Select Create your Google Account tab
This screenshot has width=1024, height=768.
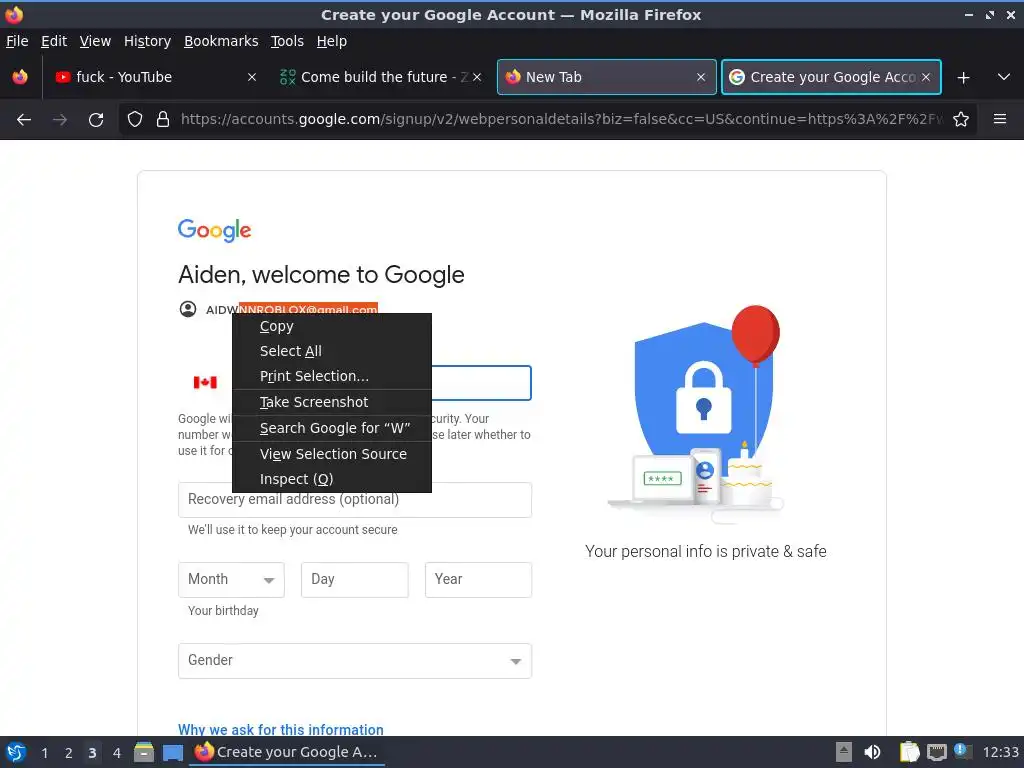[x=831, y=77]
